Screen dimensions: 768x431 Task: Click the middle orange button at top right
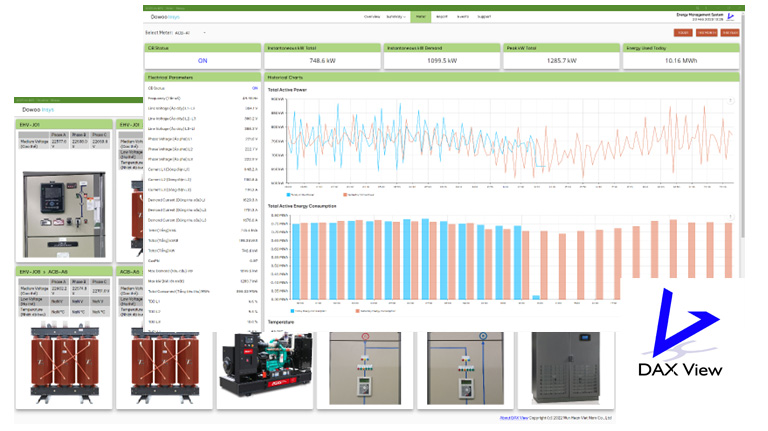pos(707,33)
